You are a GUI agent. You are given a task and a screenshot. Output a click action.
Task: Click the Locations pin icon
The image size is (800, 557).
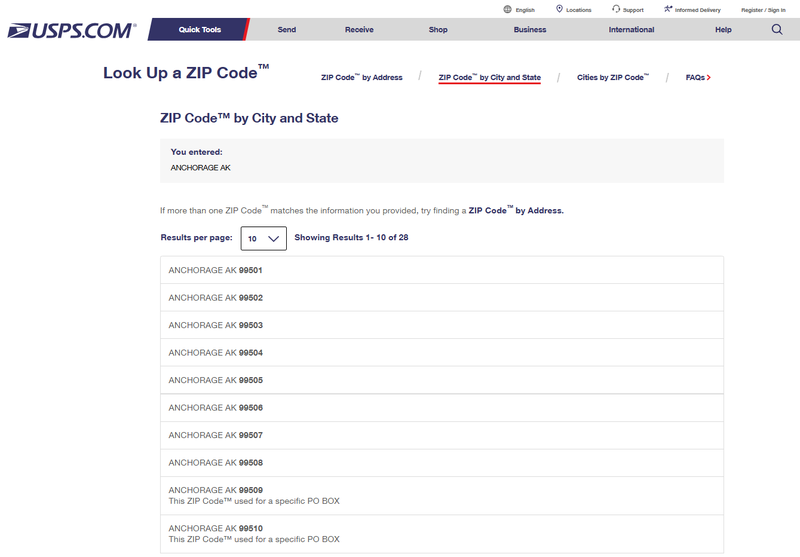(559, 9)
